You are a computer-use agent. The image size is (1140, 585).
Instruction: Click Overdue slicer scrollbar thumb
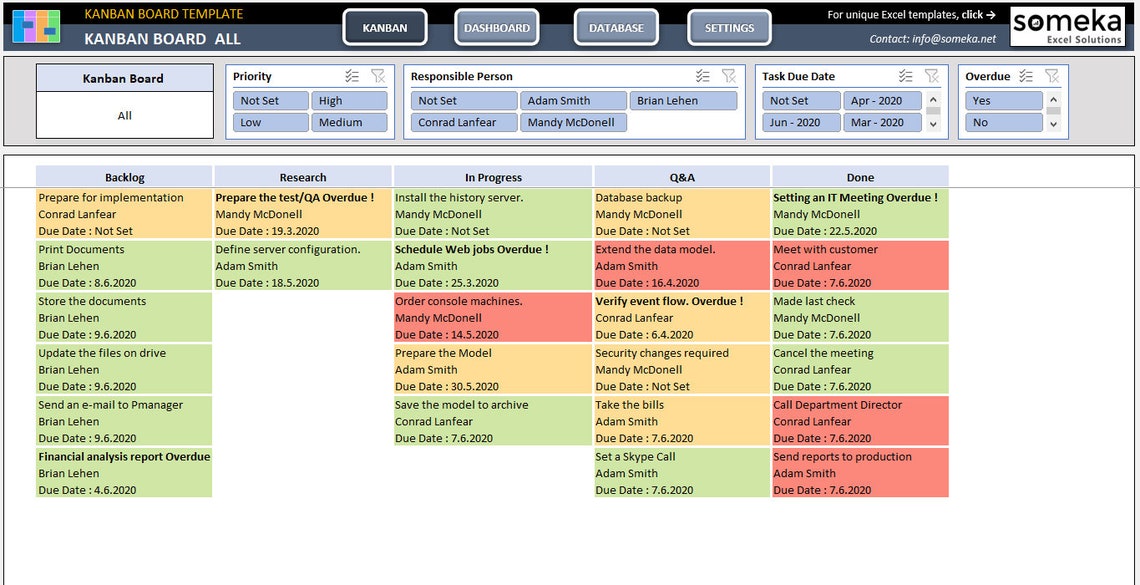(x=1053, y=111)
